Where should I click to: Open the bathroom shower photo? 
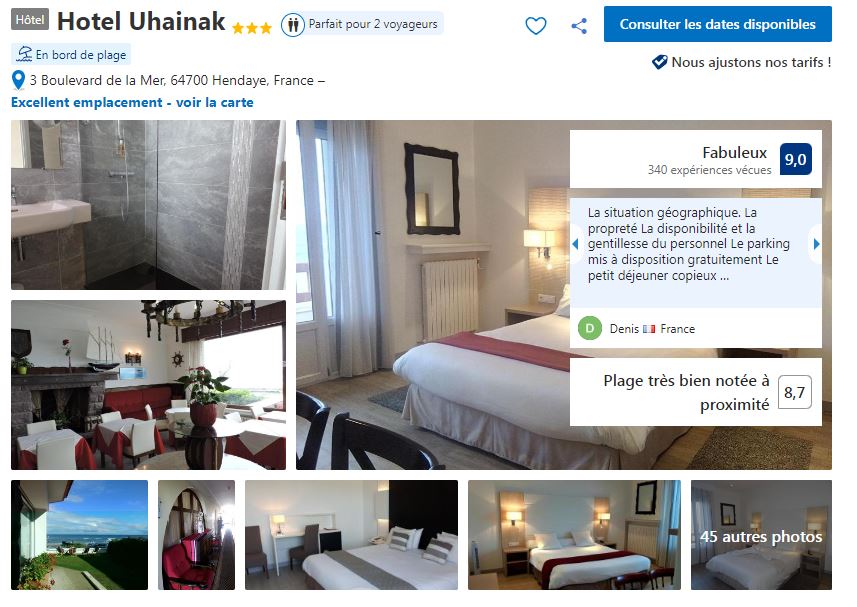click(148, 205)
